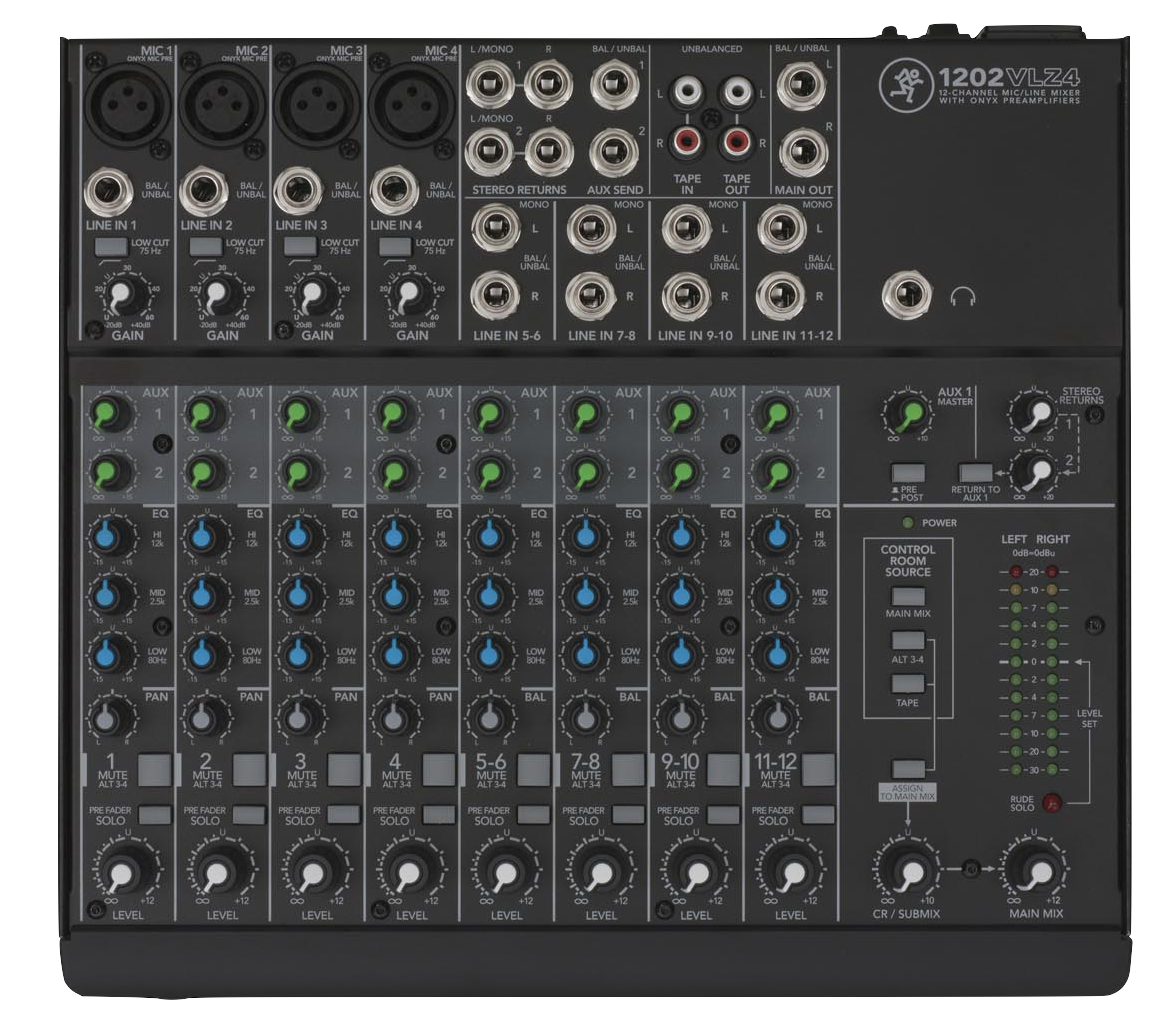Click the 1202VLZ4 model name text
The image size is (1175, 1030).
pyautogui.click(x=1009, y=77)
